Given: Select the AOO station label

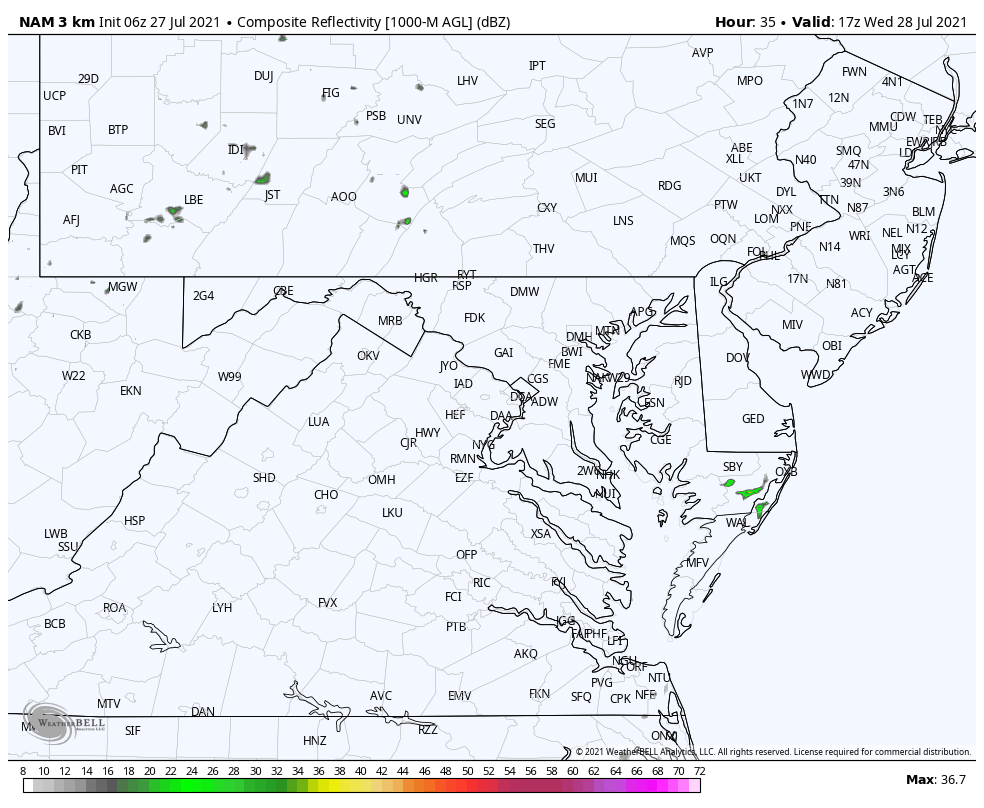Looking at the screenshot, I should (x=344, y=197).
